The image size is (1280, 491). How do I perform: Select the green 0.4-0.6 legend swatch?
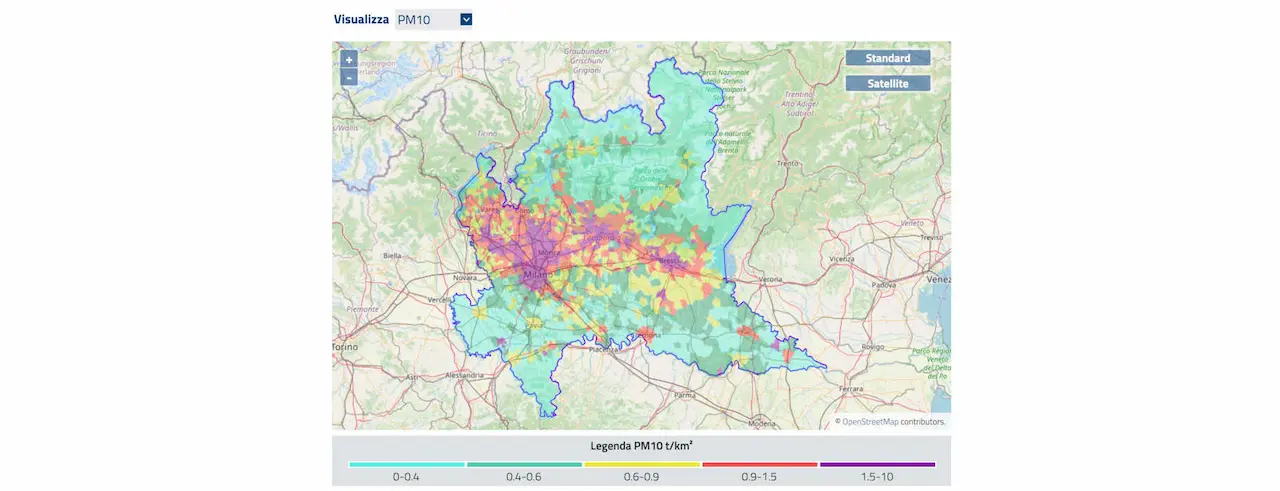click(x=524, y=464)
